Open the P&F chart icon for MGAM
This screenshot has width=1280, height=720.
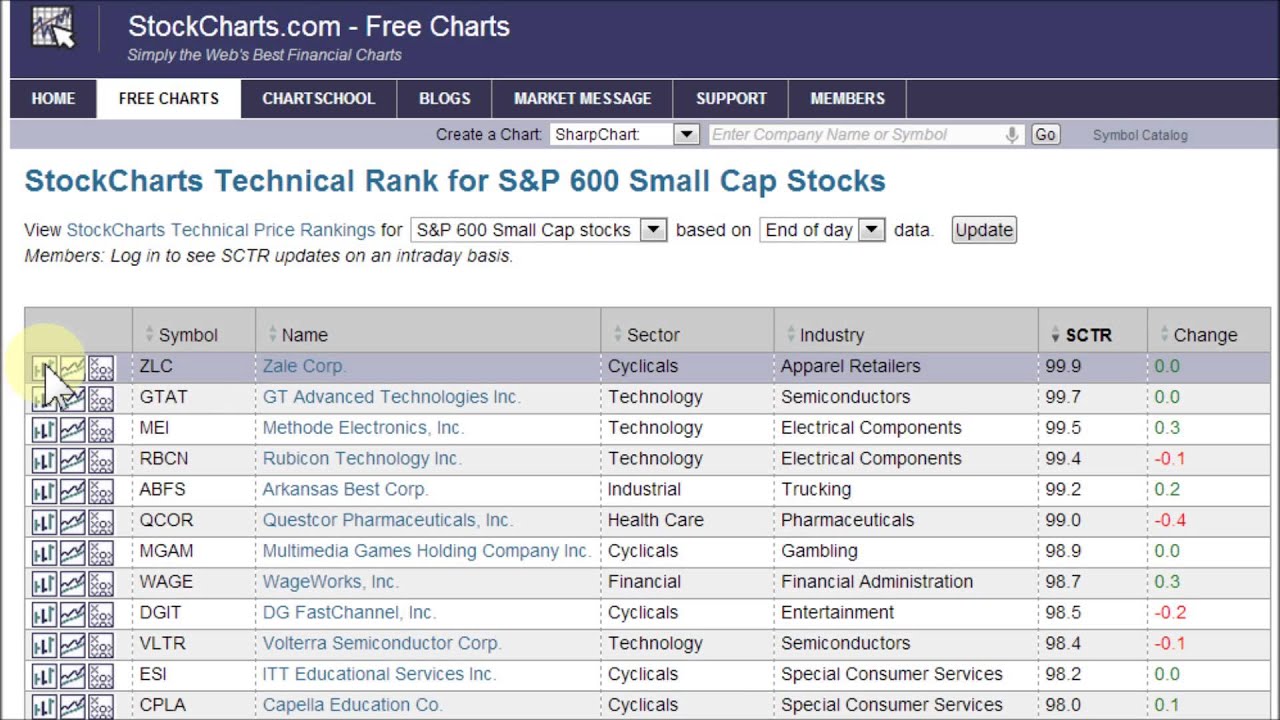101,554
